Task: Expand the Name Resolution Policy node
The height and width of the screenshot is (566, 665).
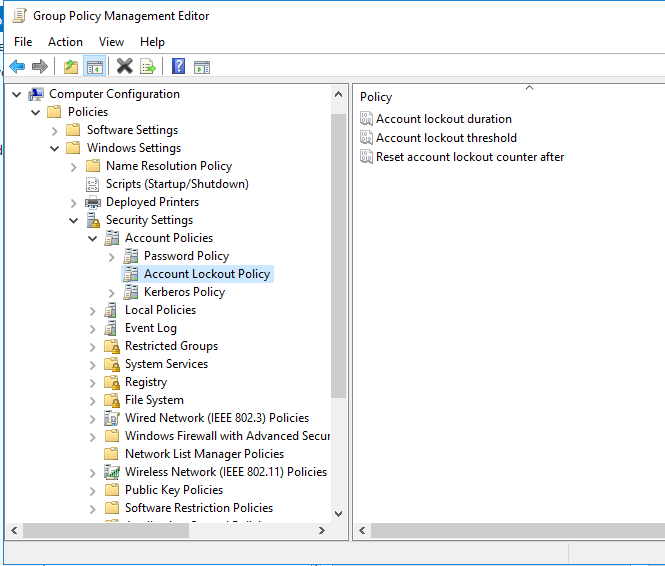Action: [73, 167]
